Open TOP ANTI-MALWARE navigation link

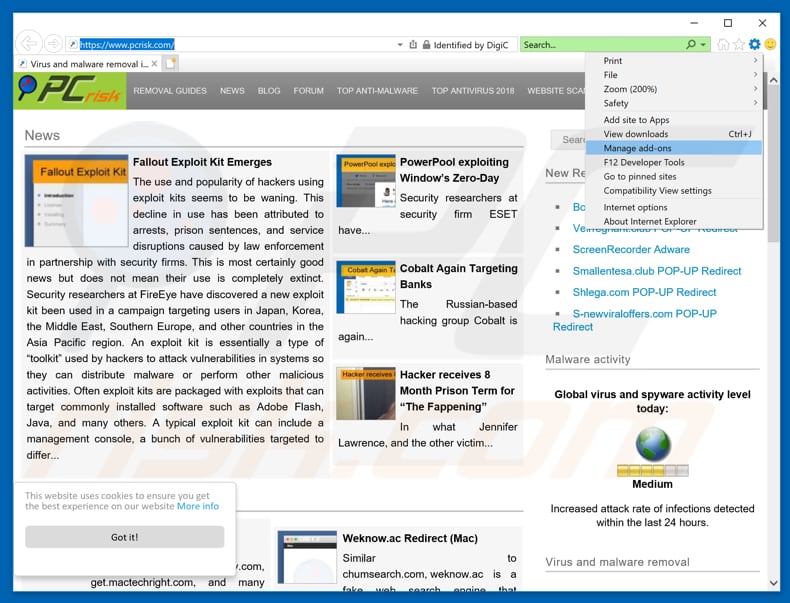click(377, 91)
